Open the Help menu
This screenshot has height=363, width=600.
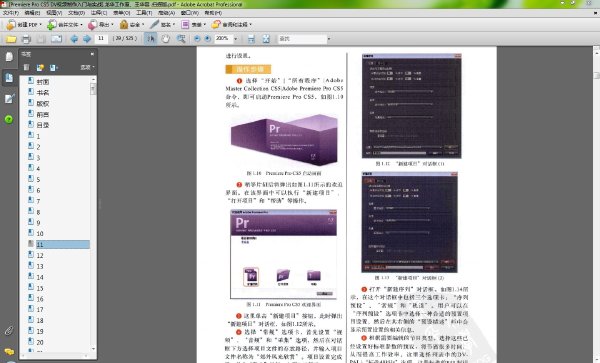[213, 13]
